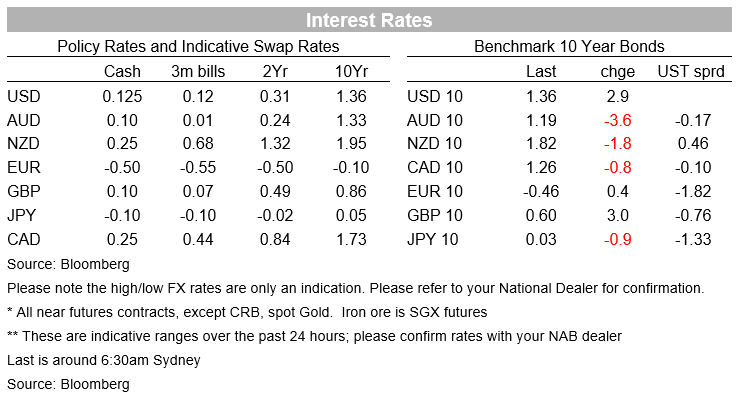Screen dimensions: 740x397
Task: Select NZD 10Yr swap rate 1.95
Action: (x=351, y=144)
